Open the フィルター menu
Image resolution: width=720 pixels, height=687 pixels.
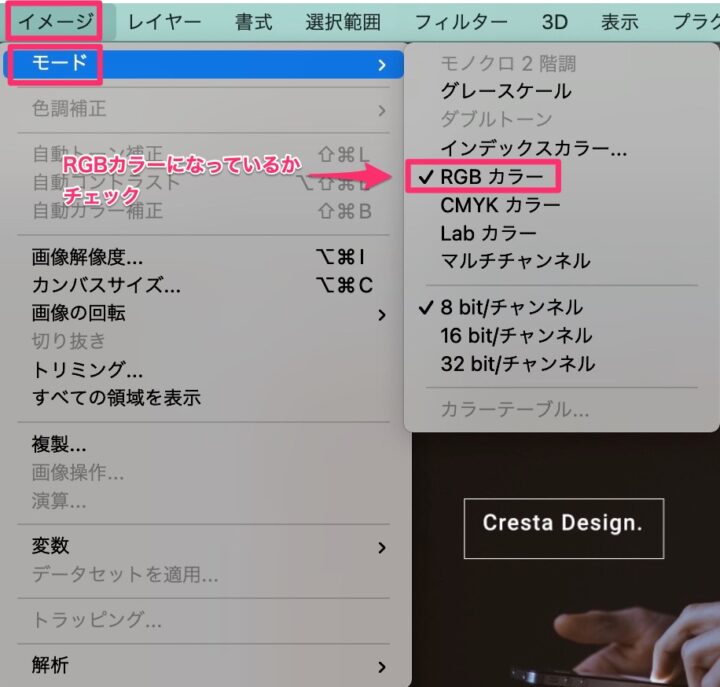click(x=461, y=22)
